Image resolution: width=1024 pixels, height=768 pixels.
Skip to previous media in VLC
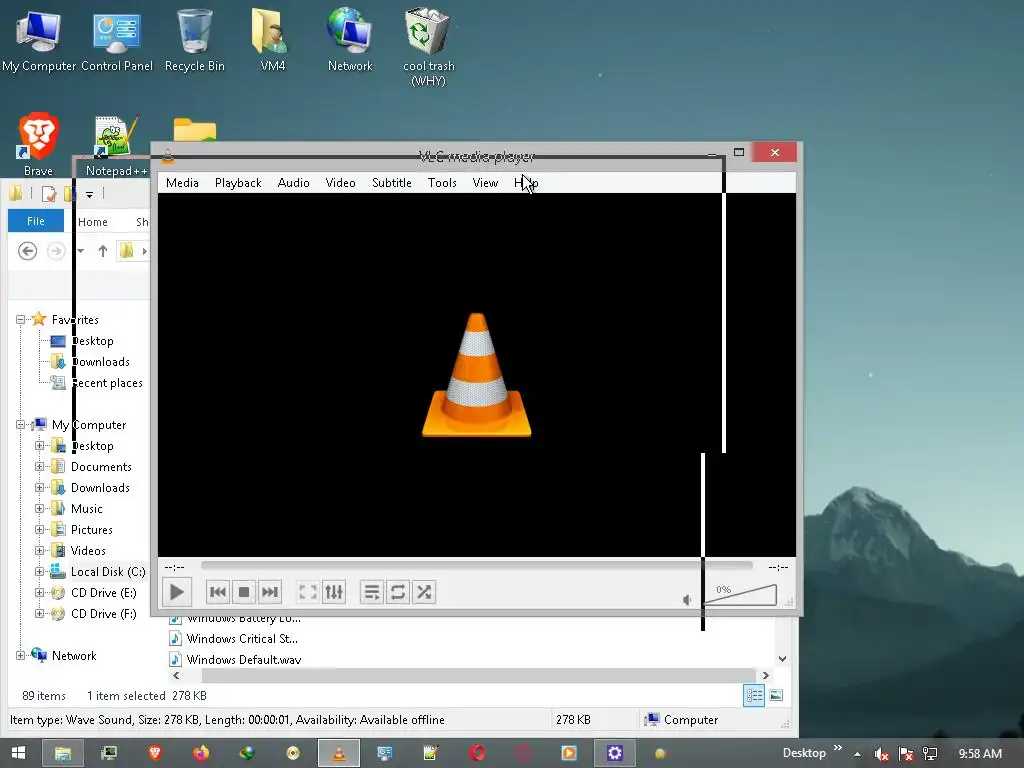click(217, 592)
